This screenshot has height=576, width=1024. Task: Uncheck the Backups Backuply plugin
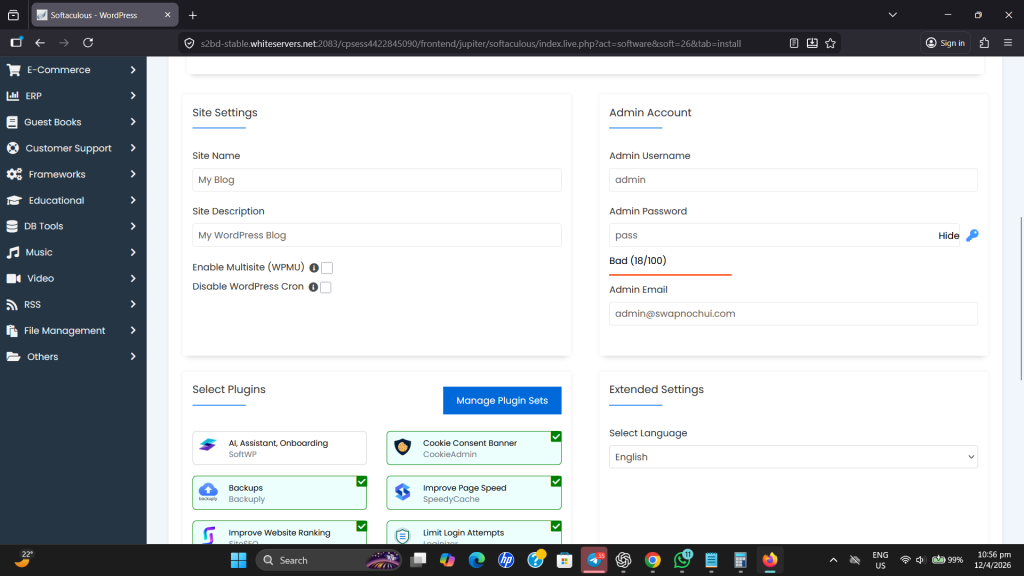coord(362,481)
